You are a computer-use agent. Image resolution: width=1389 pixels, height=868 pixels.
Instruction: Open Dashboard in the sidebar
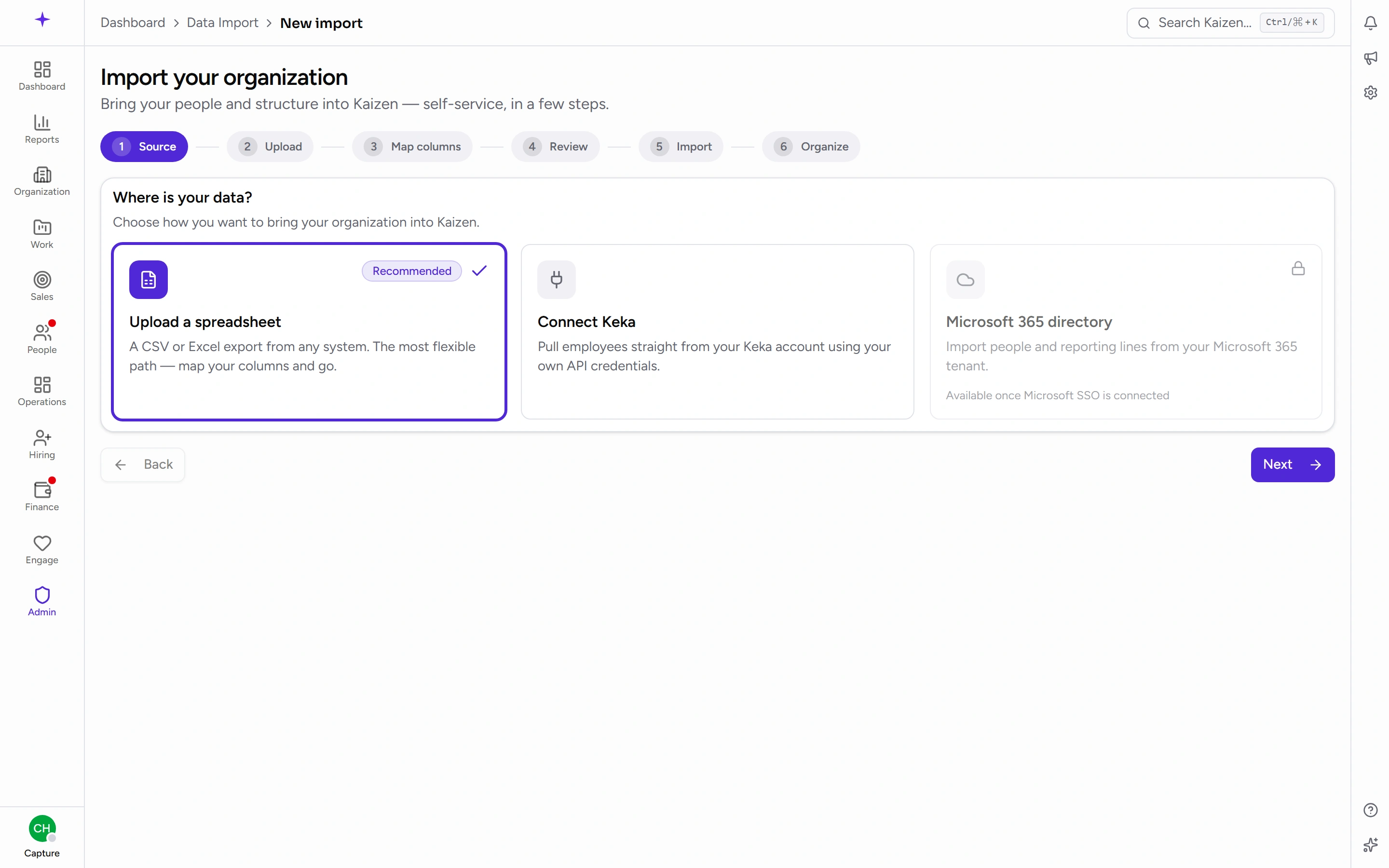[x=42, y=76]
